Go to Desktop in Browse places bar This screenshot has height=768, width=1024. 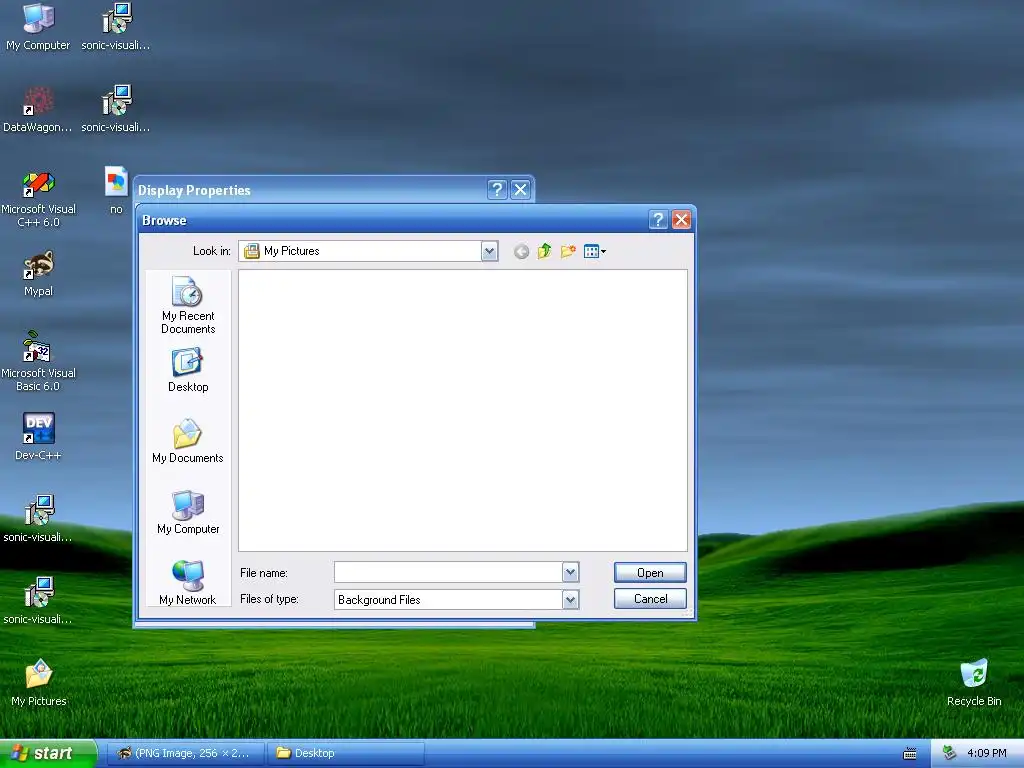[x=188, y=370]
